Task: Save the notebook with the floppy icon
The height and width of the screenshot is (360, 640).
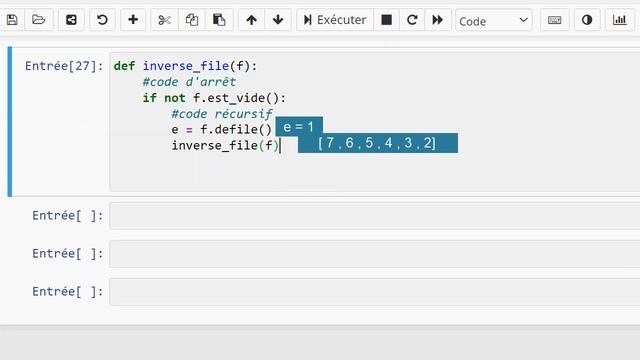Action: click(12, 20)
